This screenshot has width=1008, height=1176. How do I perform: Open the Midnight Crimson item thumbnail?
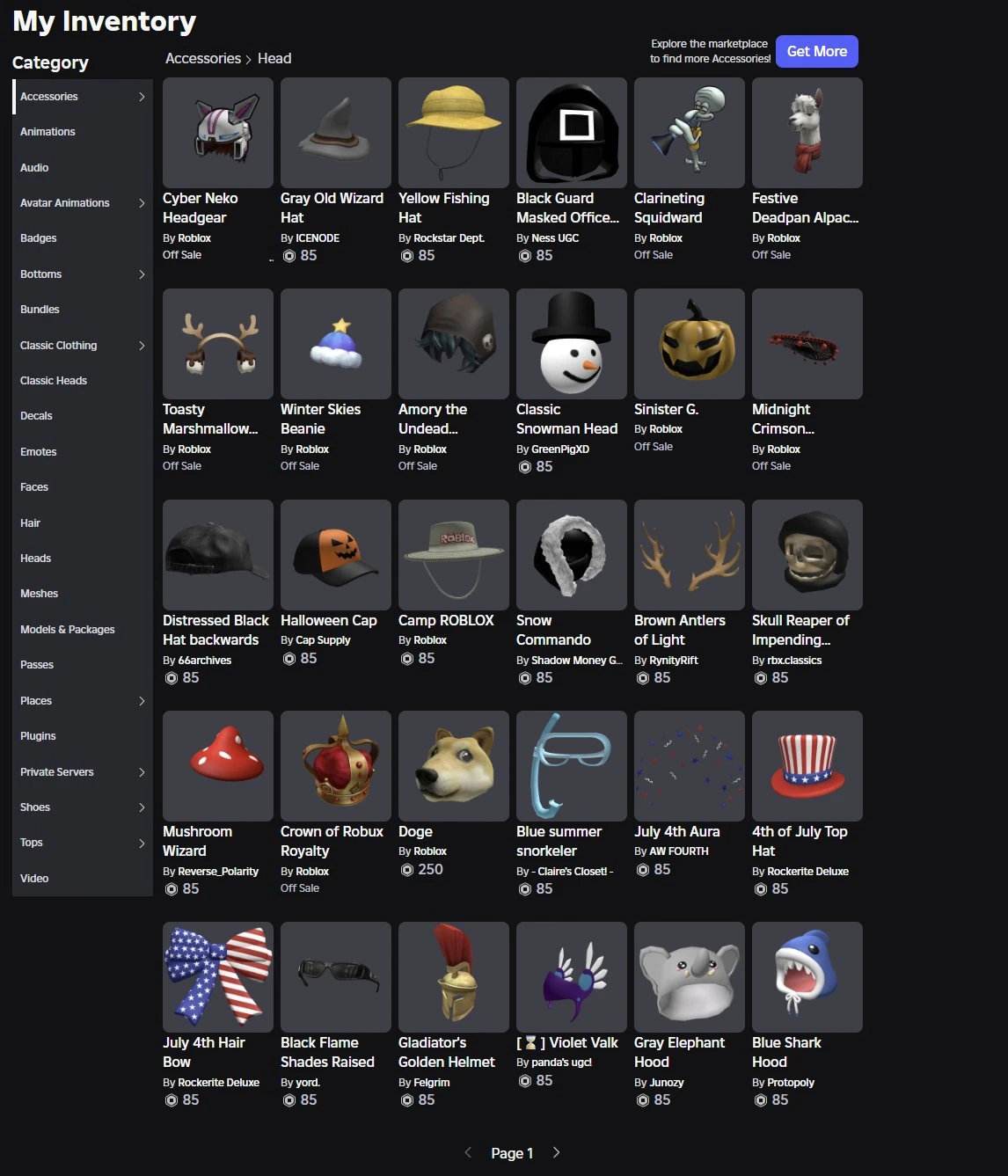807,344
